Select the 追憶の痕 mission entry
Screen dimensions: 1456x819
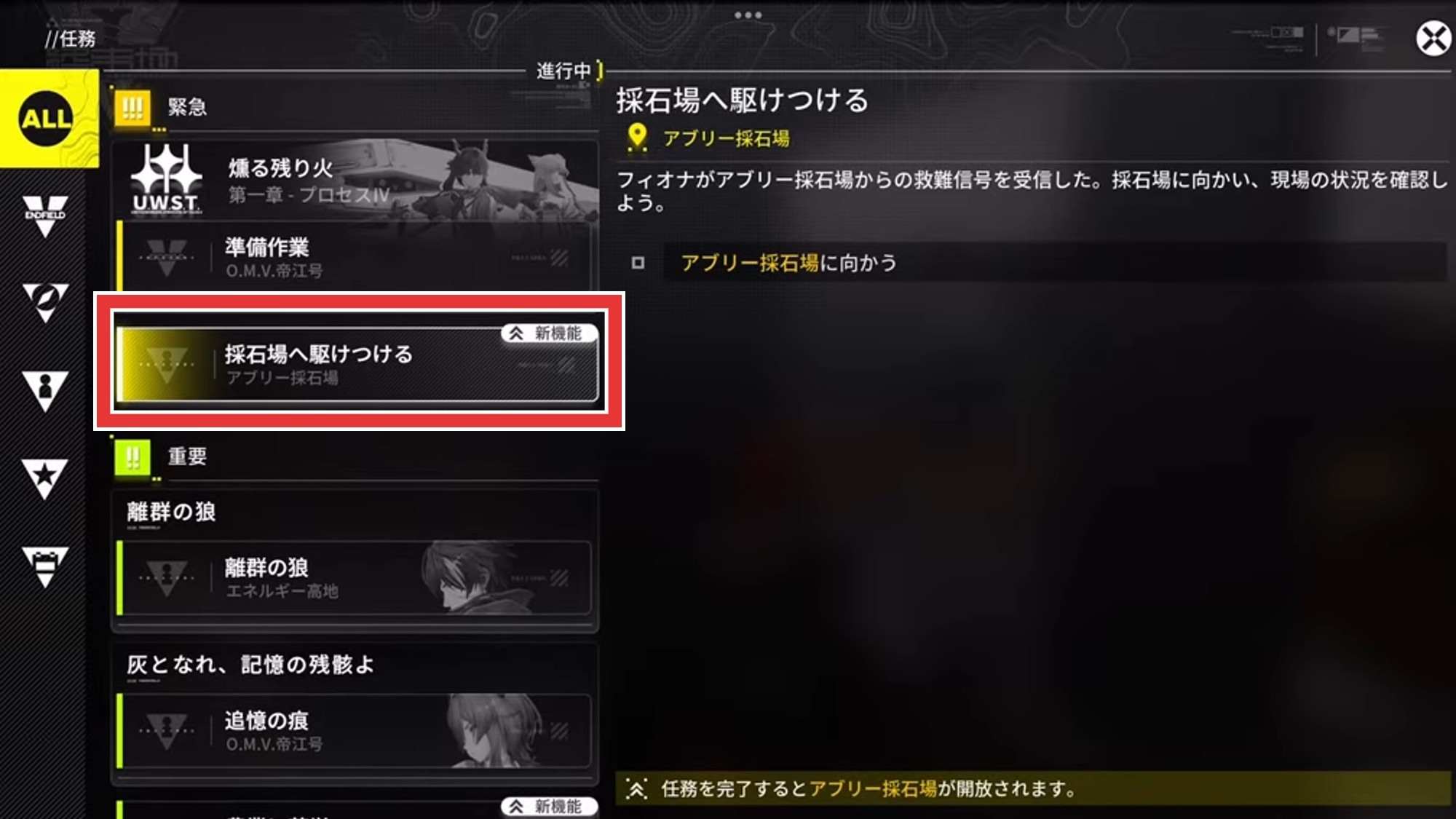pyautogui.click(x=354, y=731)
